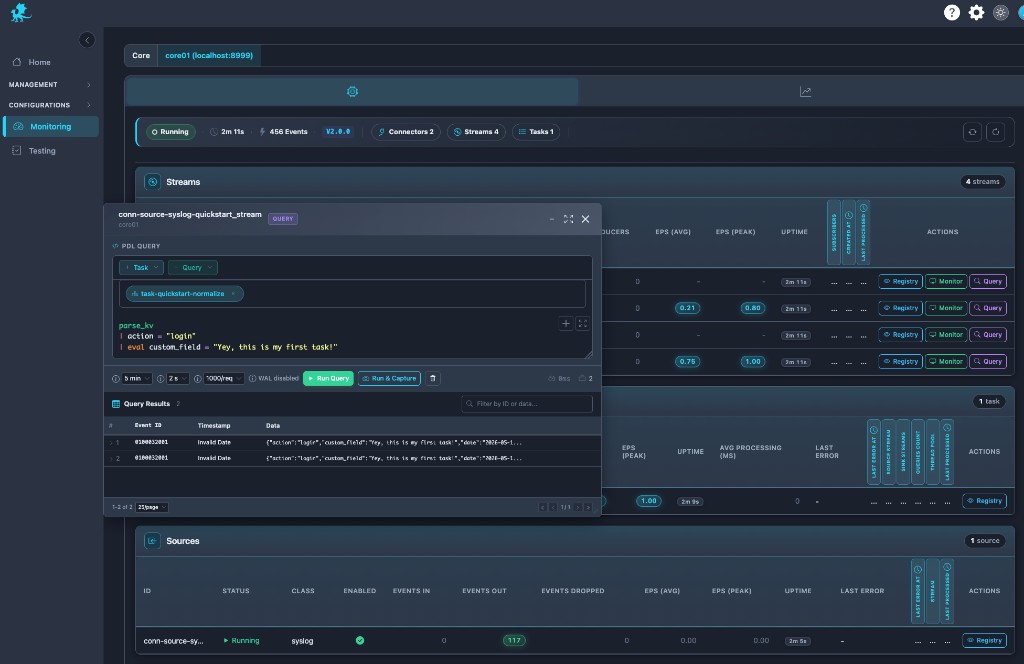Go to Home in the sidebar
The height and width of the screenshot is (664, 1024).
point(39,62)
